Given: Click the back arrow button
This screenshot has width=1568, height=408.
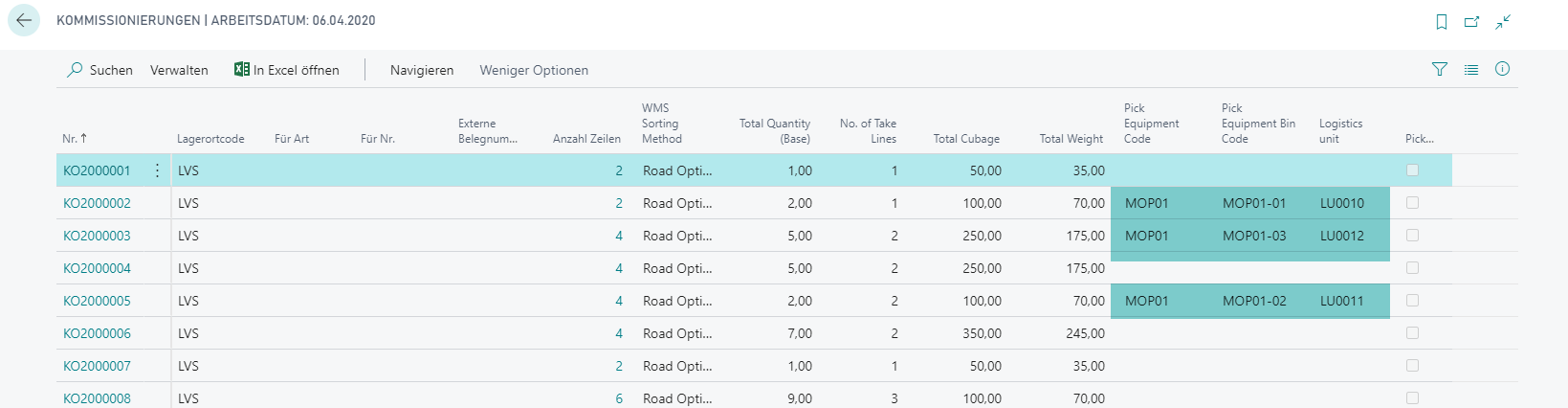Looking at the screenshot, I should coord(24,20).
